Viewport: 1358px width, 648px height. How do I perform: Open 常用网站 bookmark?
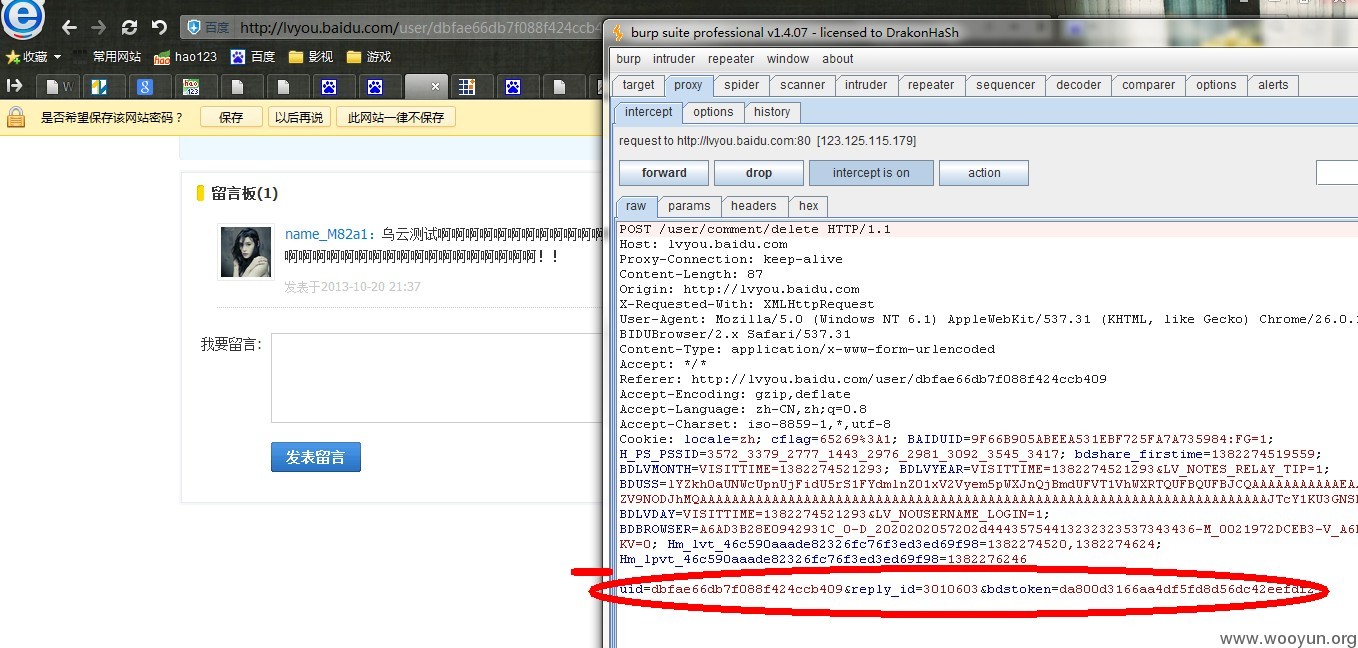pyautogui.click(x=117, y=57)
